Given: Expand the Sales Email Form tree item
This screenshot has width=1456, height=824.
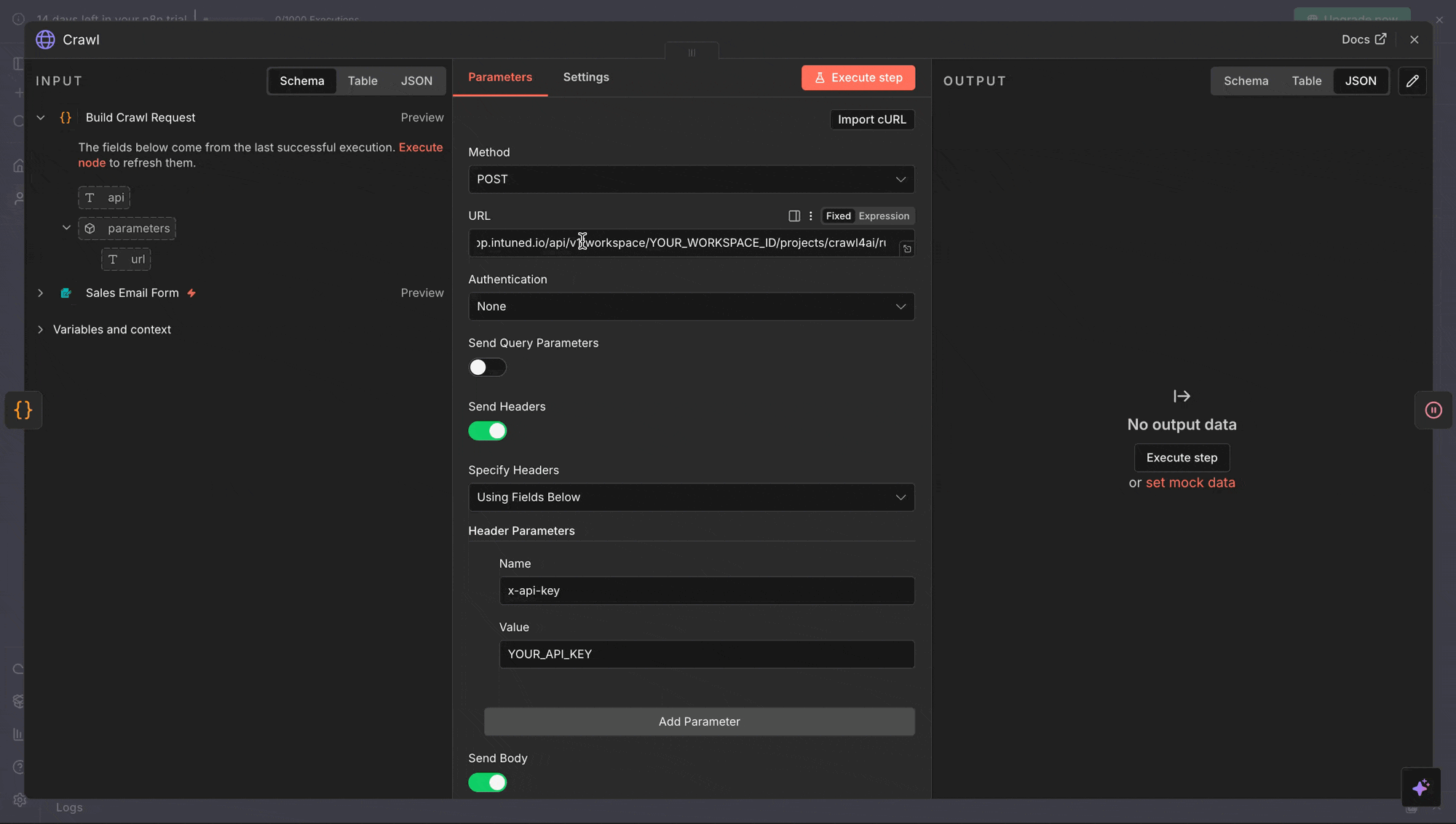Looking at the screenshot, I should tap(41, 293).
